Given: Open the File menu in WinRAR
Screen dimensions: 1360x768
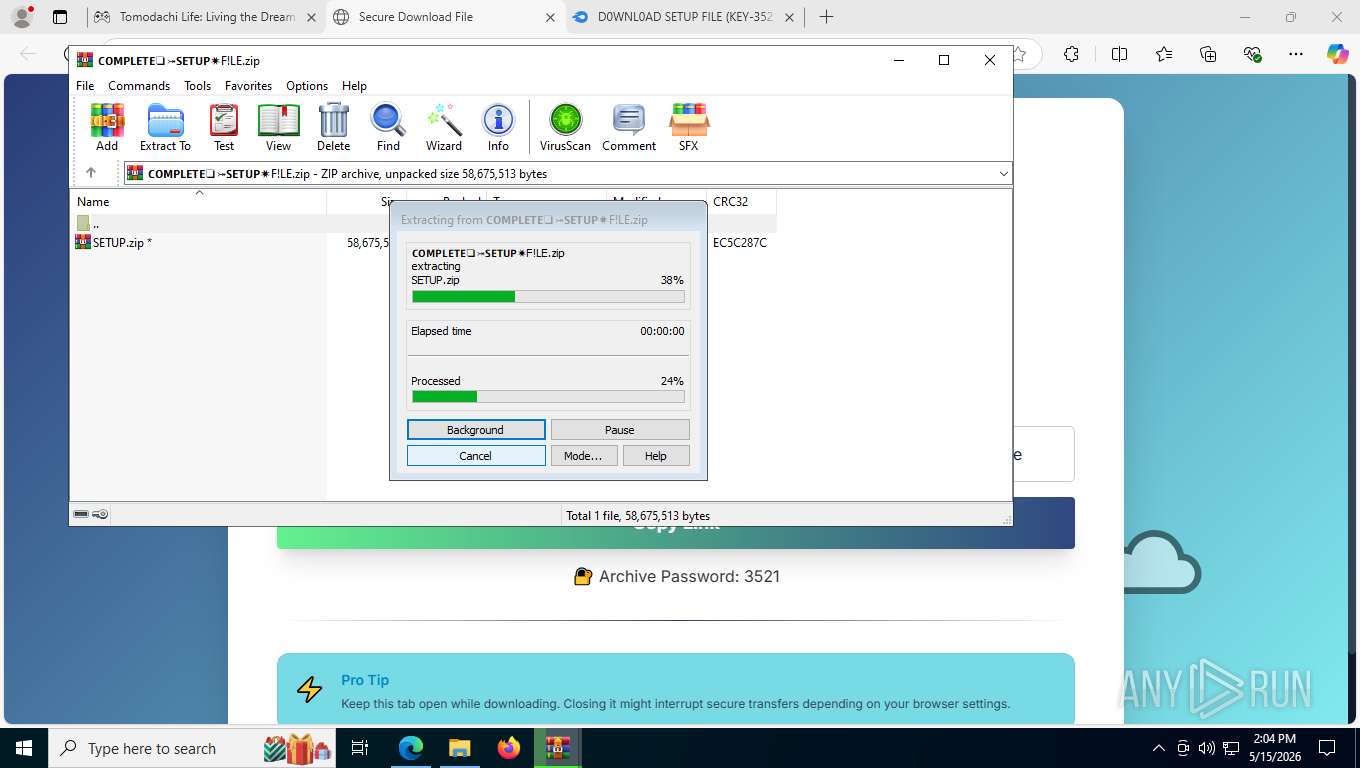Looking at the screenshot, I should pos(85,86).
